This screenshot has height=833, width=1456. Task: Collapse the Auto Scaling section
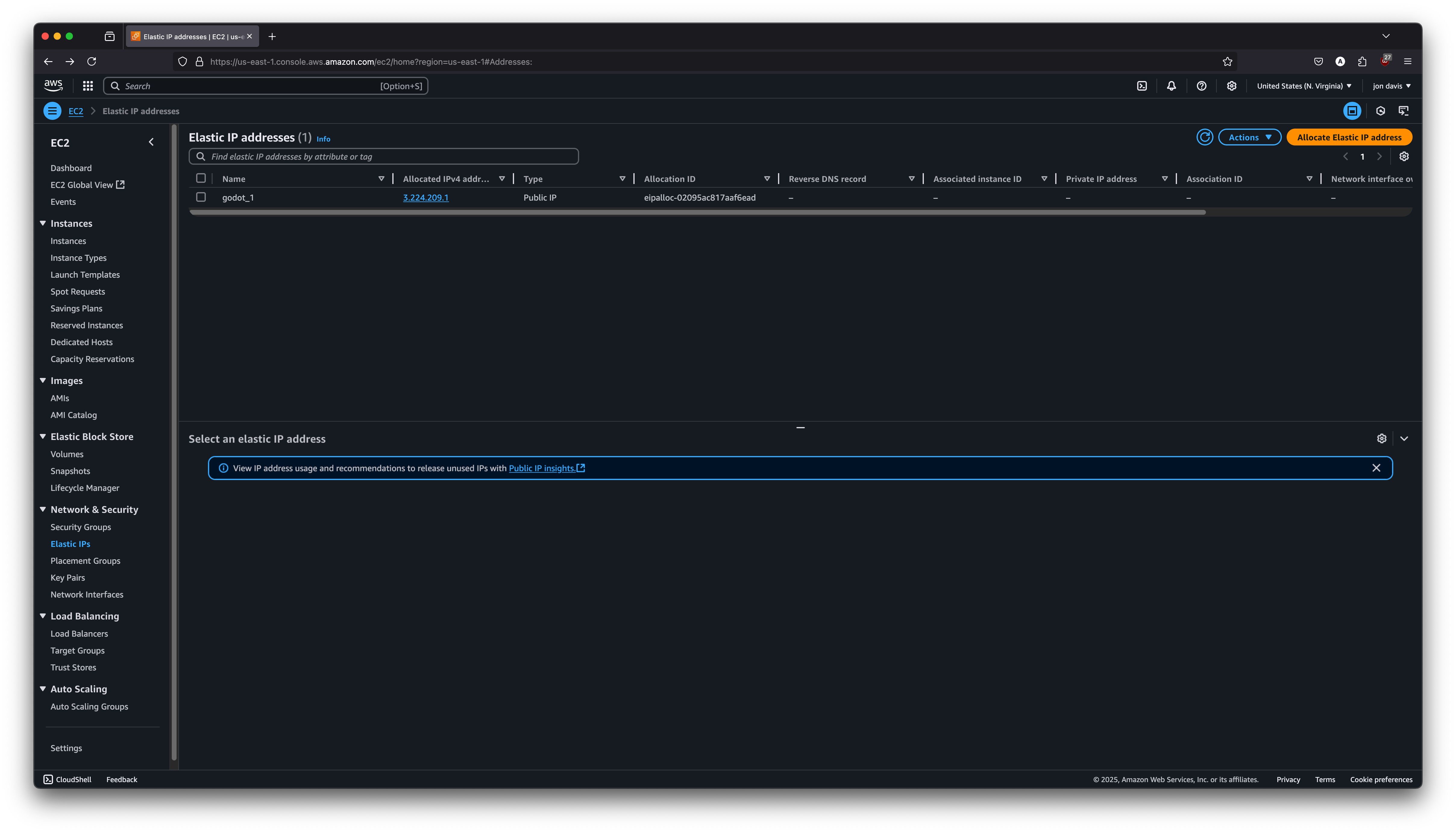43,689
